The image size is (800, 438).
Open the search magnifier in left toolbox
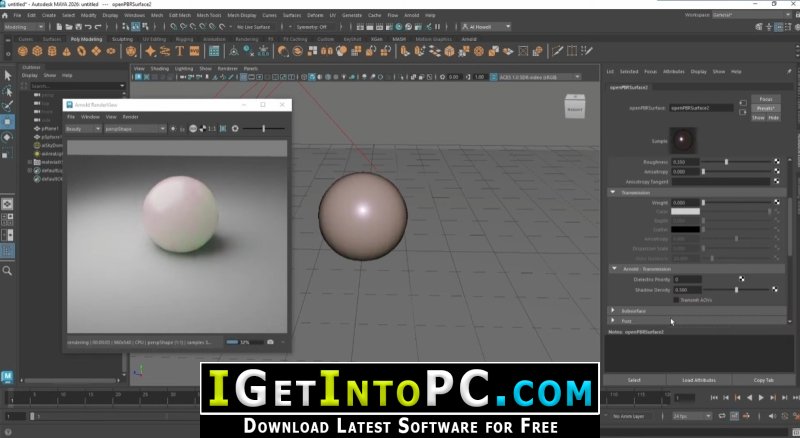click(7, 271)
